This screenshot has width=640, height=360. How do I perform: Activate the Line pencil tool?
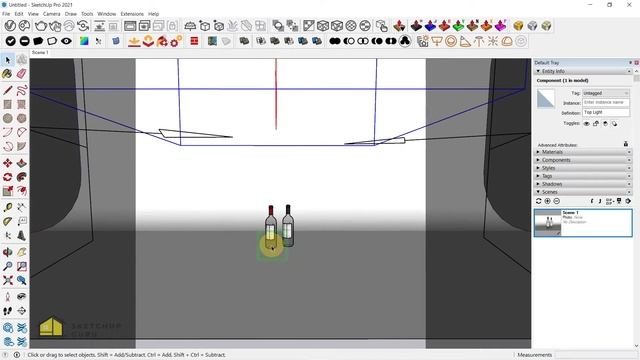click(7, 90)
